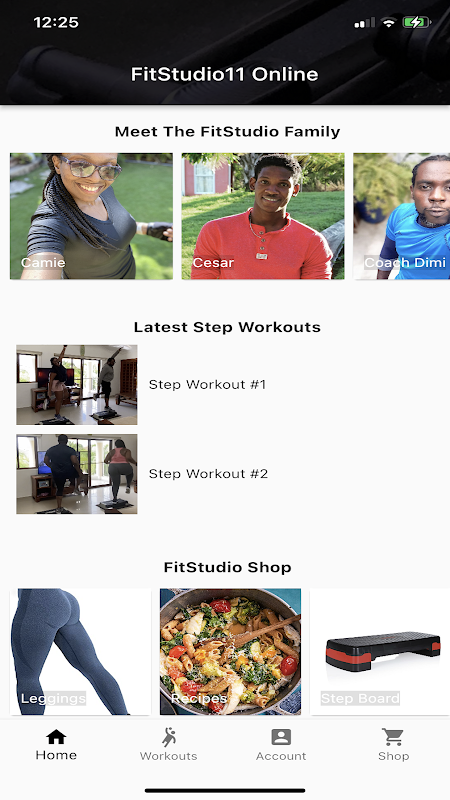Open the Shop cart icon
Image resolution: width=450 pixels, height=800 pixels.
(x=393, y=737)
